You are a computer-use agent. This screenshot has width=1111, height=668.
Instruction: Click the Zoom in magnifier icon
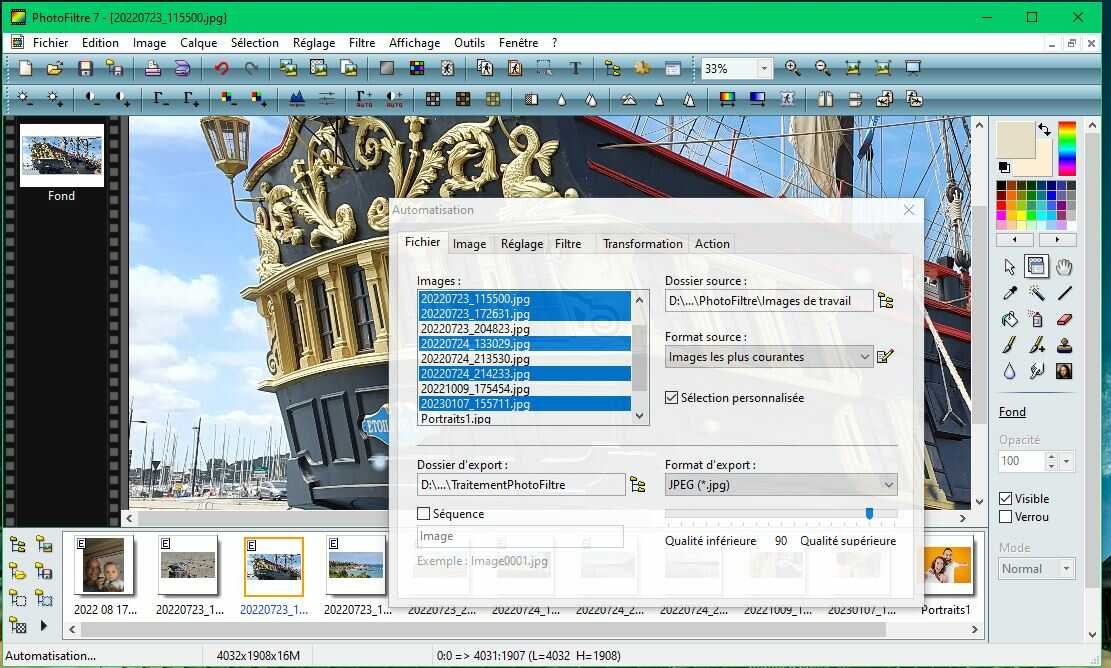[792, 68]
